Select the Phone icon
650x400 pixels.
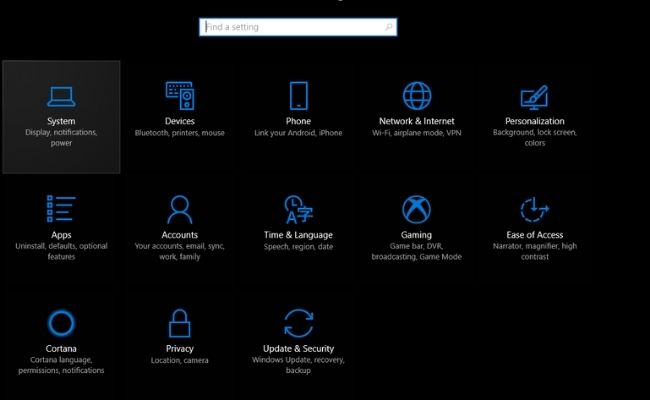pos(298,96)
